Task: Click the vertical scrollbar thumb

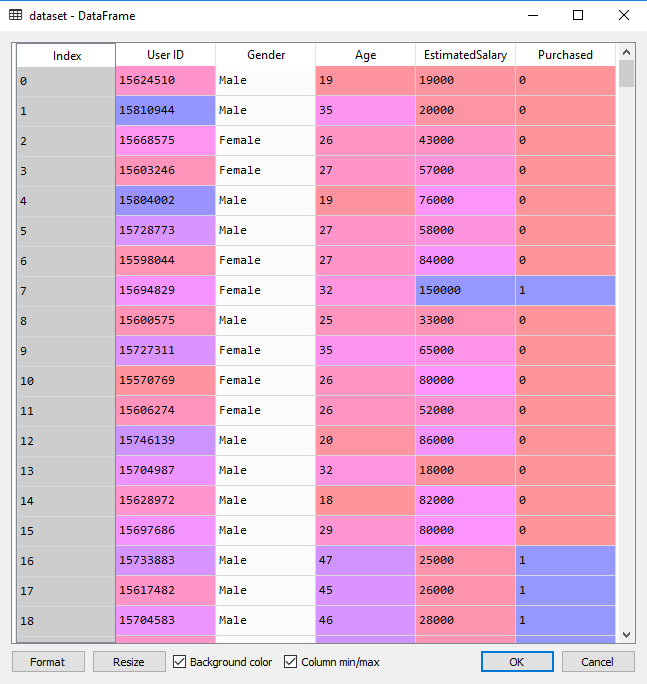Action: (626, 75)
